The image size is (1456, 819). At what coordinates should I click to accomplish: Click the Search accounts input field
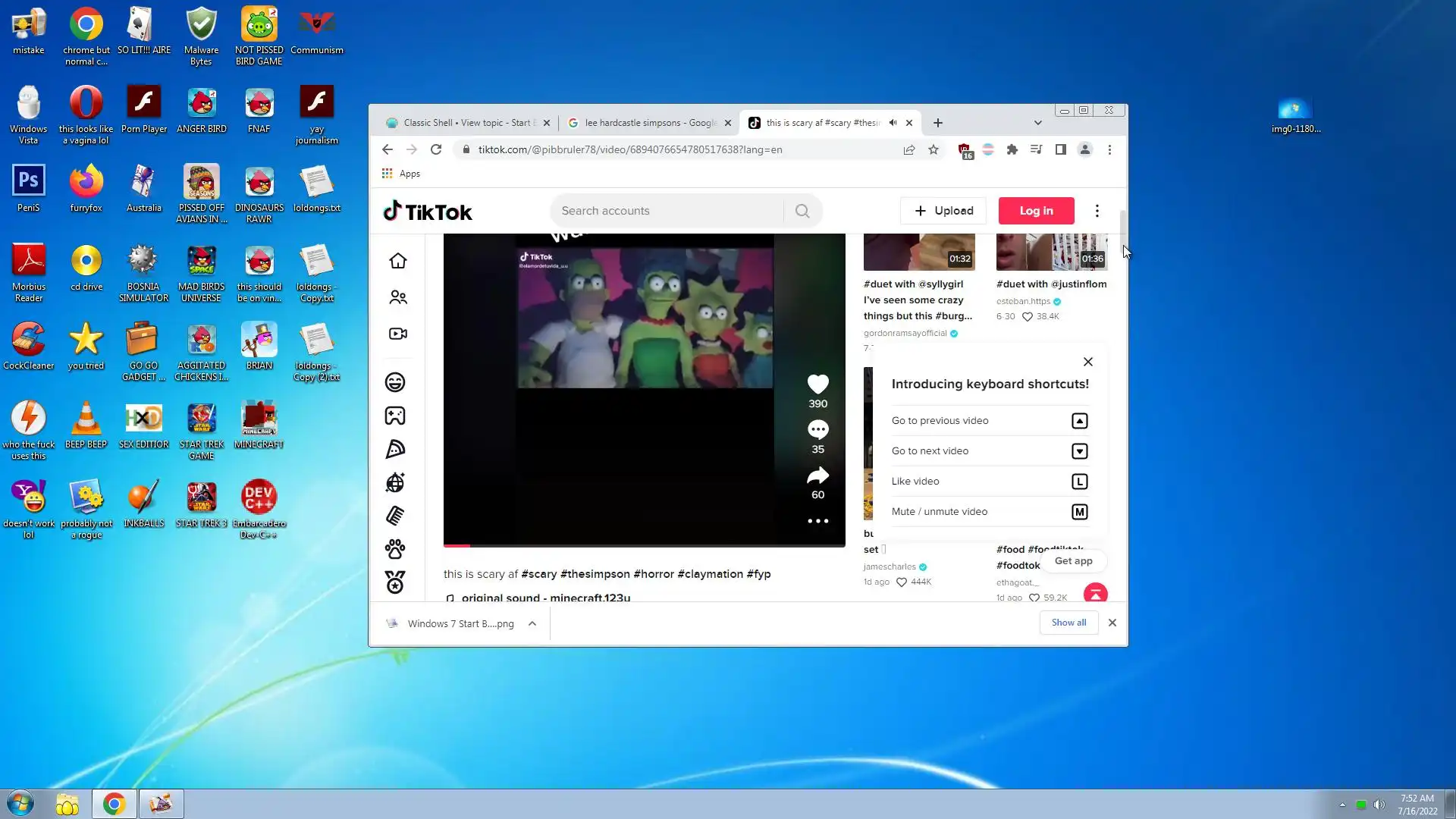[x=667, y=211]
